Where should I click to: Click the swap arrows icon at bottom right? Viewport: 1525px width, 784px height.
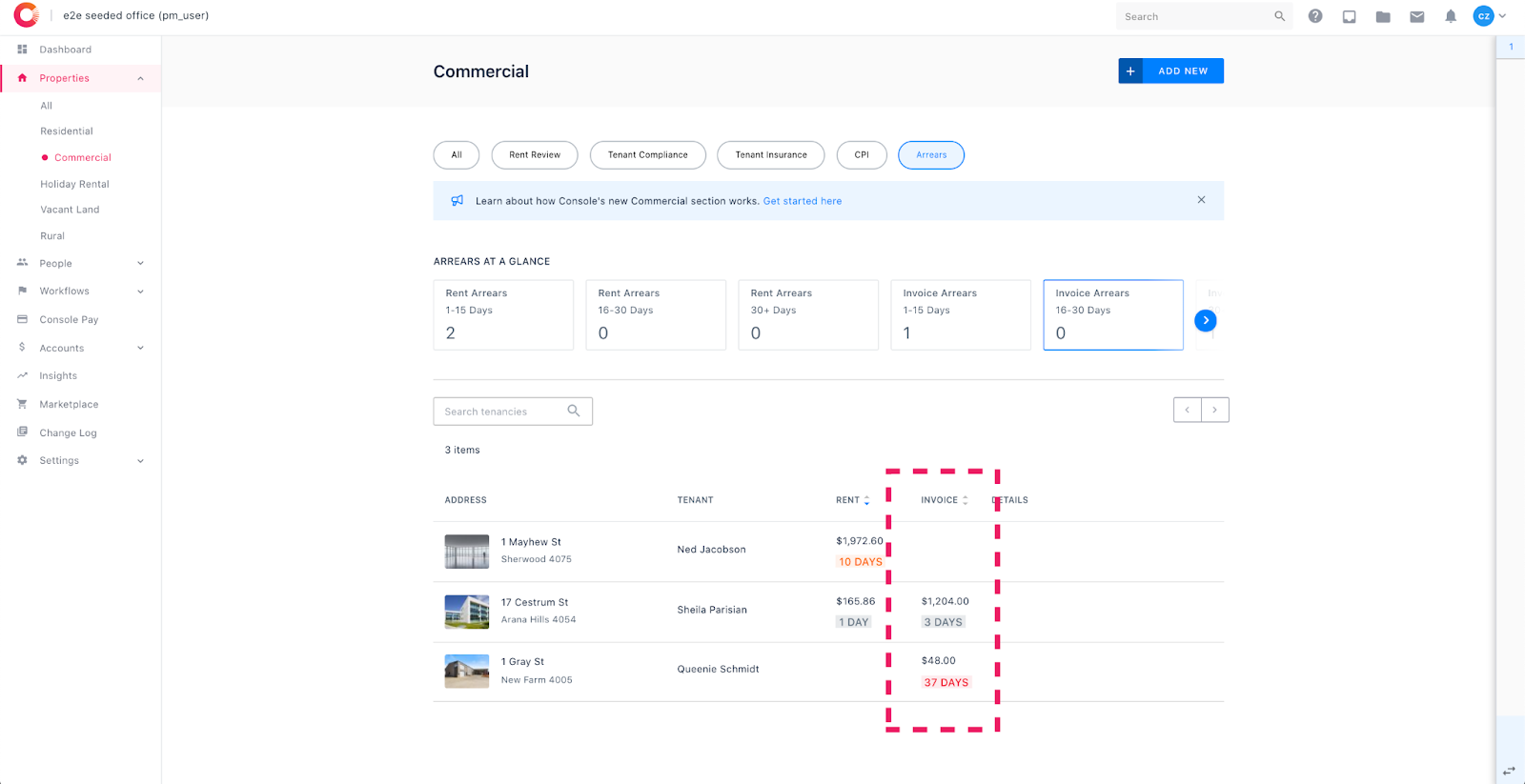coord(1509,771)
